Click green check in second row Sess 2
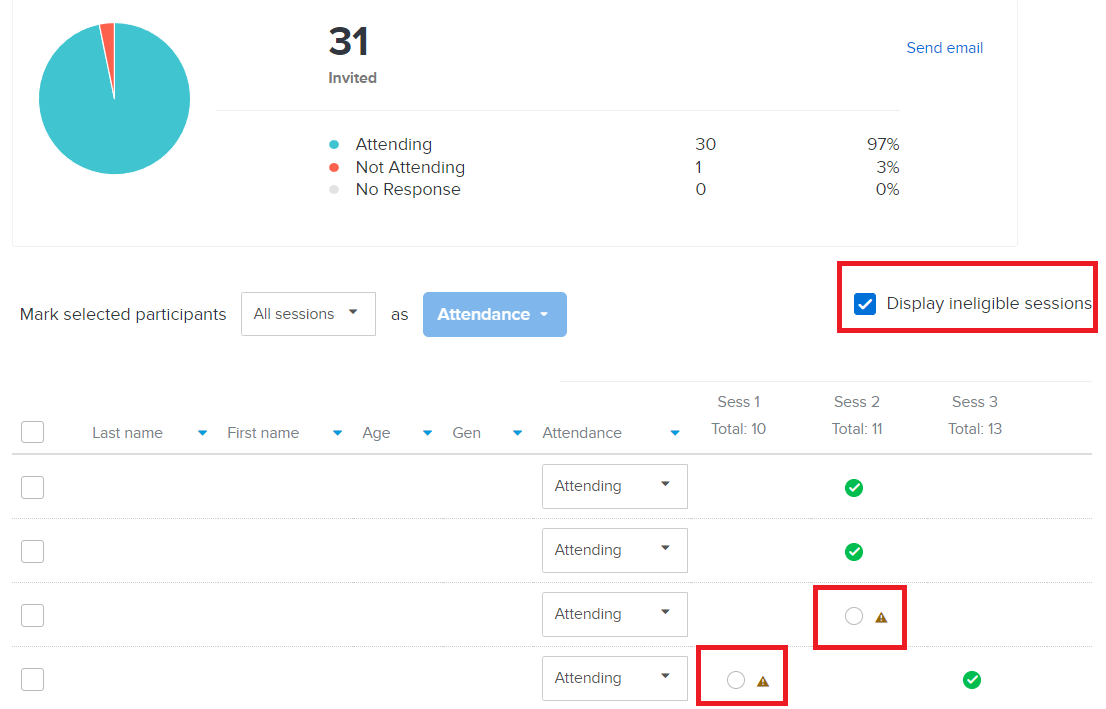 coord(853,552)
